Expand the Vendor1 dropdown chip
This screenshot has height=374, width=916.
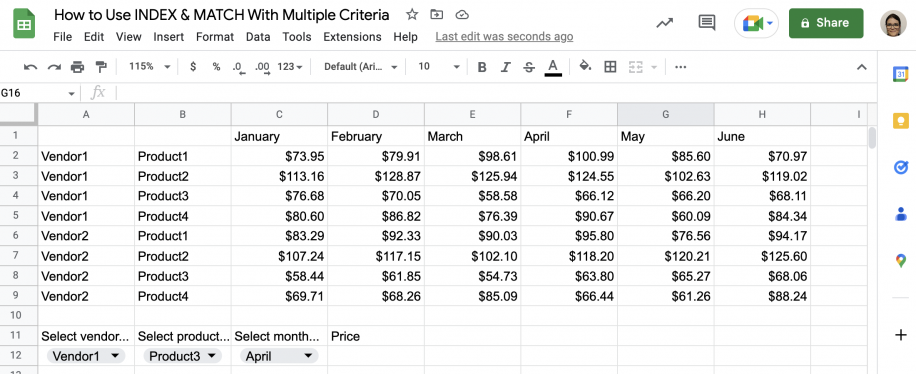point(85,356)
